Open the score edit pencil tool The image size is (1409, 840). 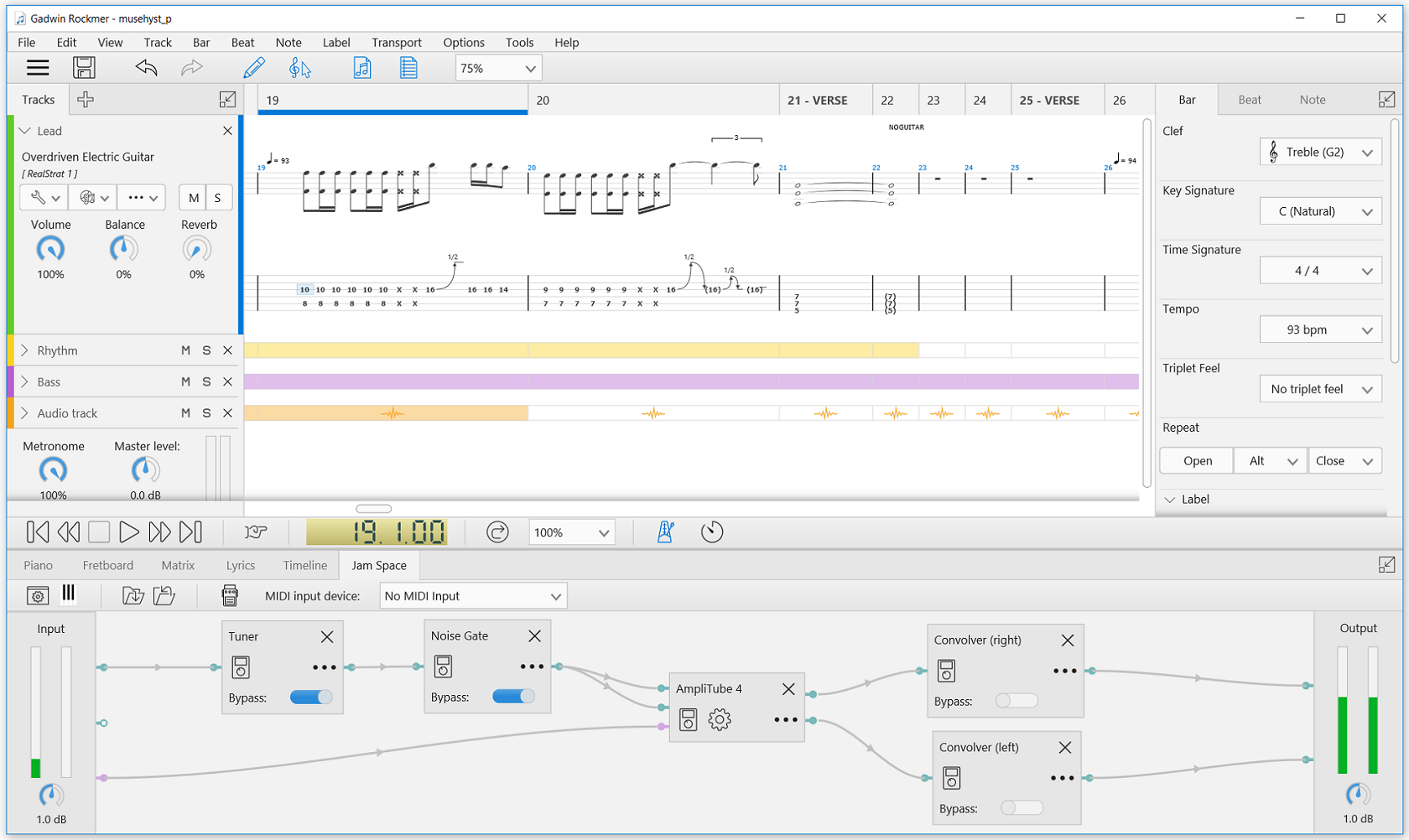pos(254,68)
